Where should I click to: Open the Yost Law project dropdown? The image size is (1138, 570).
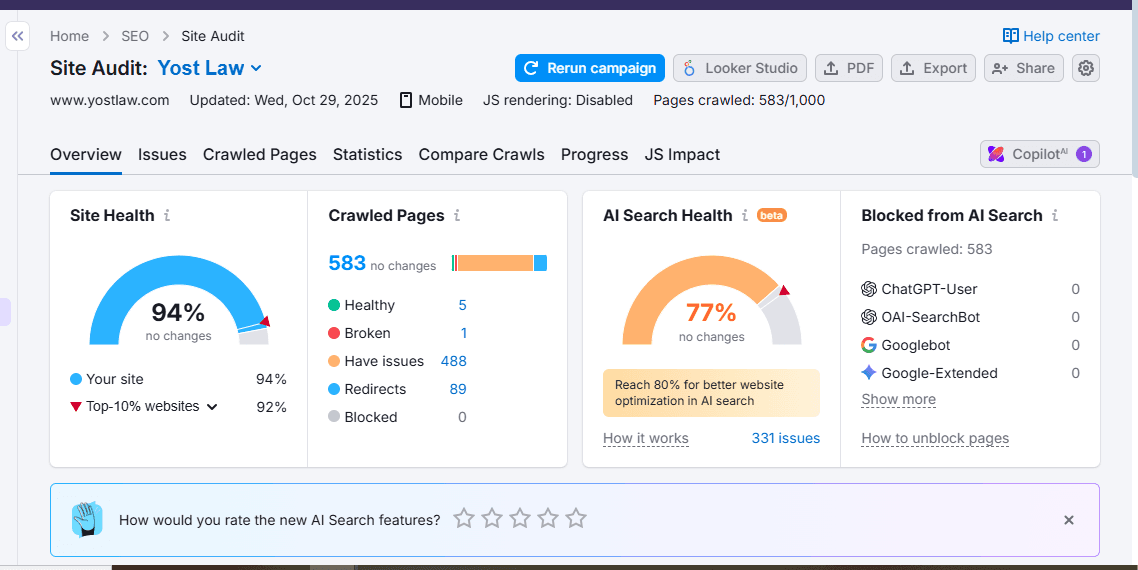click(x=210, y=68)
